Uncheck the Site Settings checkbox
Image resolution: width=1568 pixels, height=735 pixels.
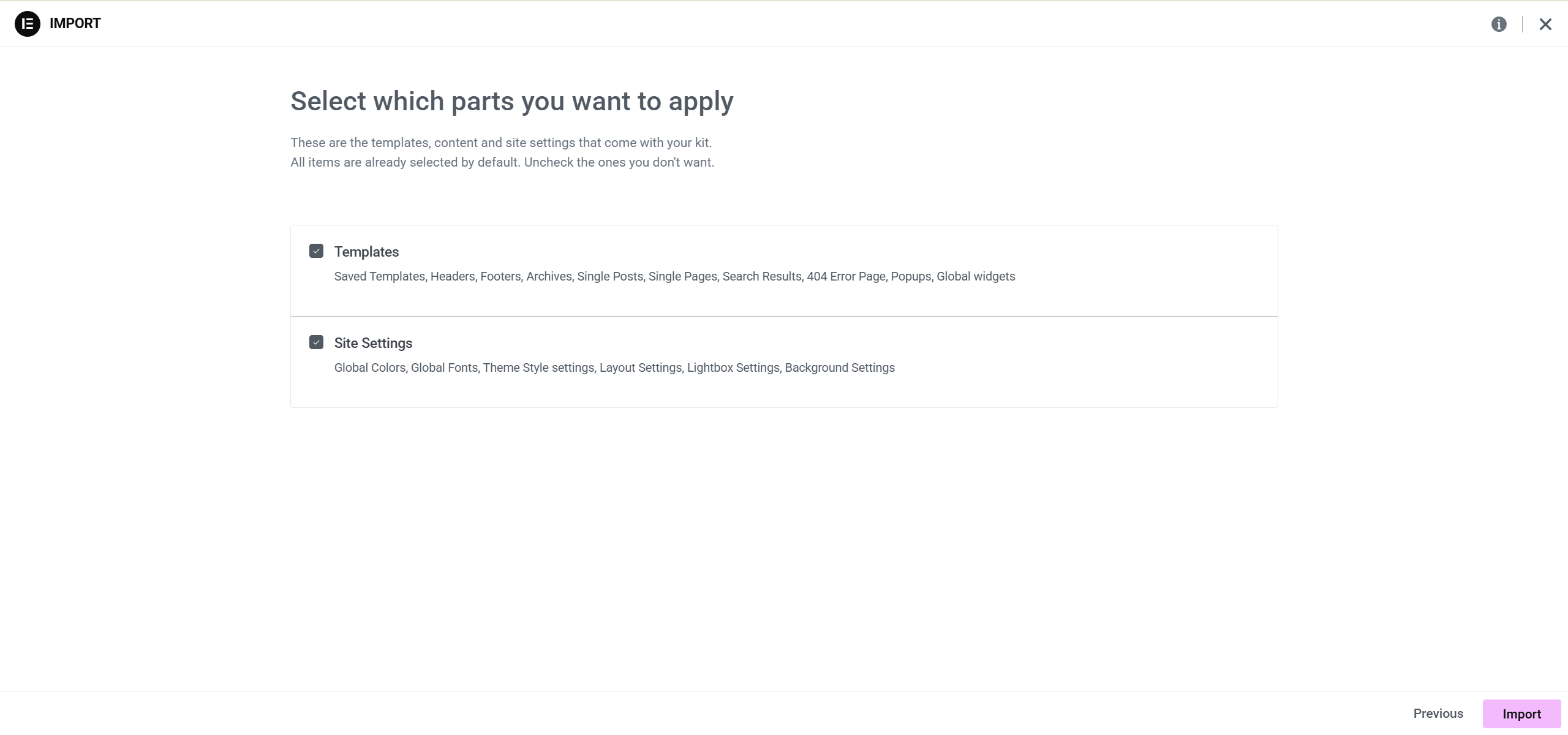pyautogui.click(x=316, y=342)
